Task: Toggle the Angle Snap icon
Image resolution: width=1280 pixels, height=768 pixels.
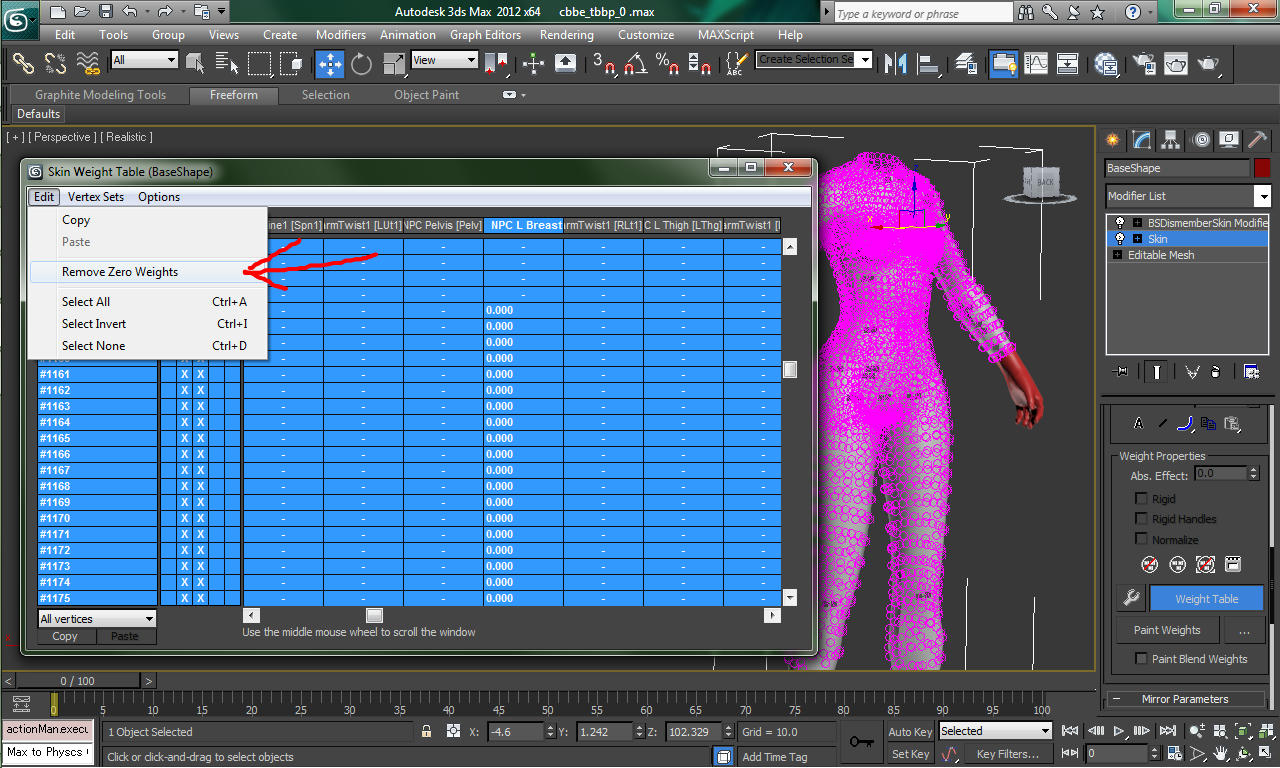Action: point(635,63)
